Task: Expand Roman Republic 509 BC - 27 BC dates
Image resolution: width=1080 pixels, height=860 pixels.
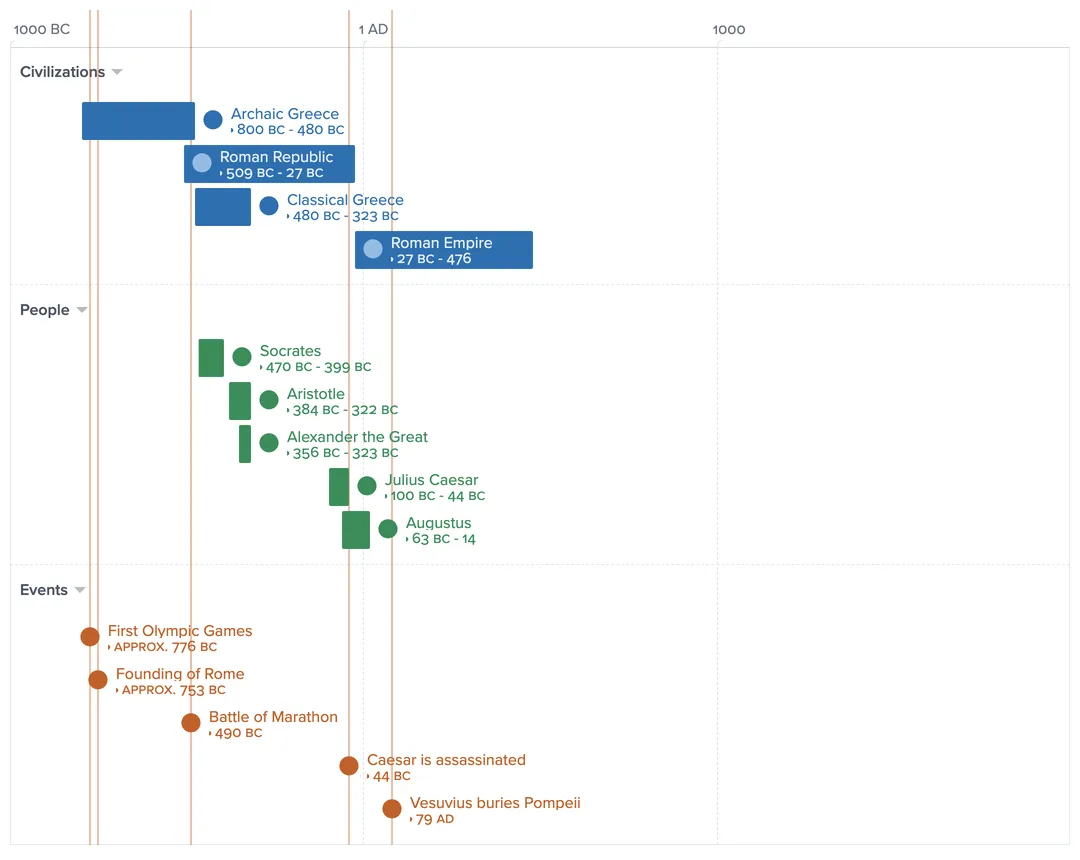Action: click(271, 173)
